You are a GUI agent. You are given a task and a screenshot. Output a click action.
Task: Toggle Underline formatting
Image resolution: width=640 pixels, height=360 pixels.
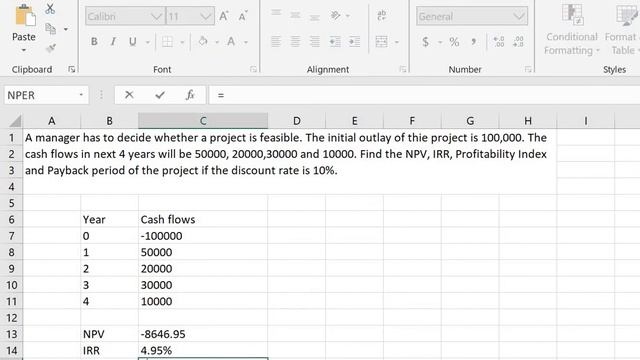point(132,42)
